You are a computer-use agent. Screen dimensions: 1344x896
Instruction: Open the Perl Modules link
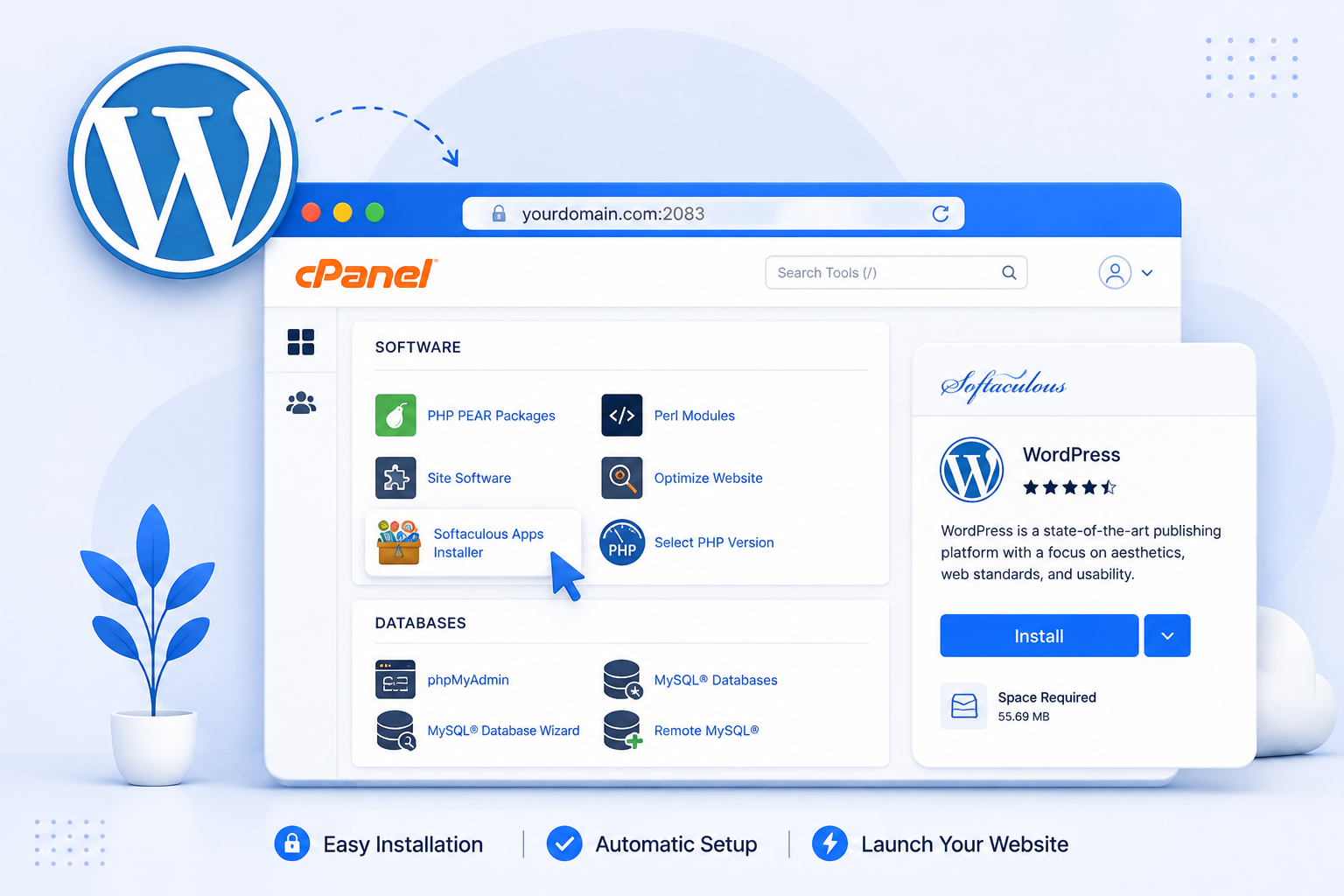[695, 416]
